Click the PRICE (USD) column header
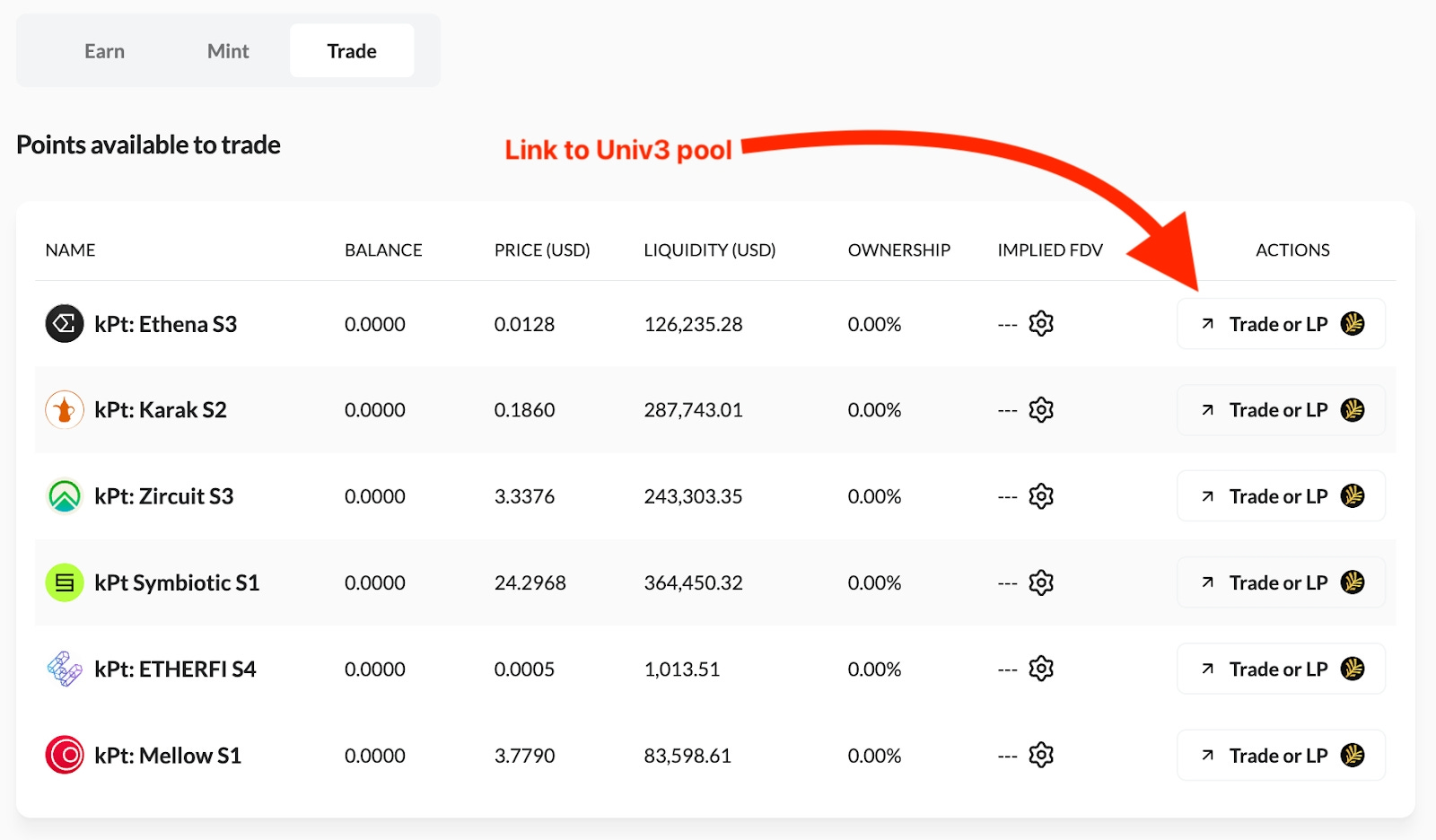1436x840 pixels. pos(542,250)
